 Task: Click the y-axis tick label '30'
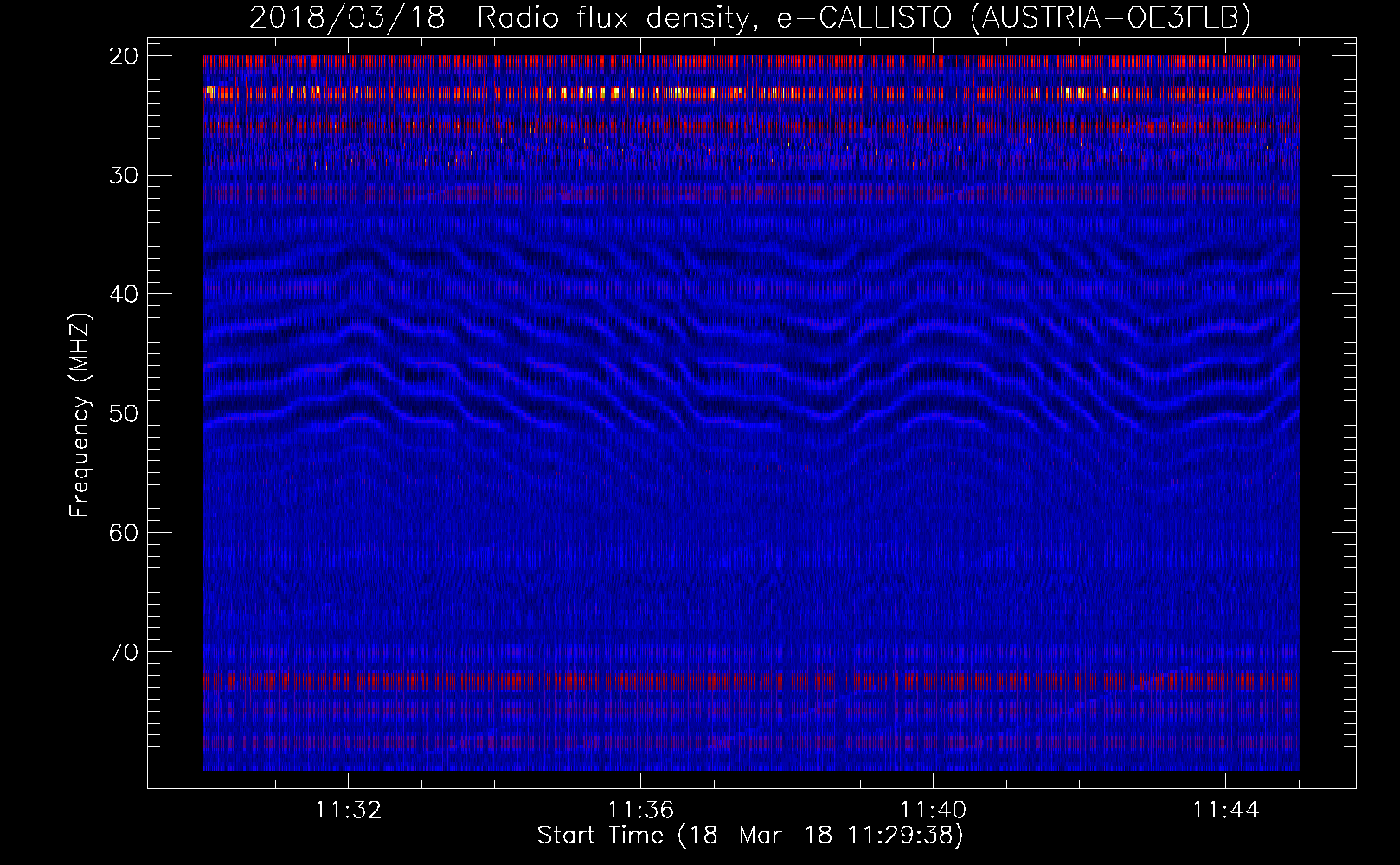(124, 176)
